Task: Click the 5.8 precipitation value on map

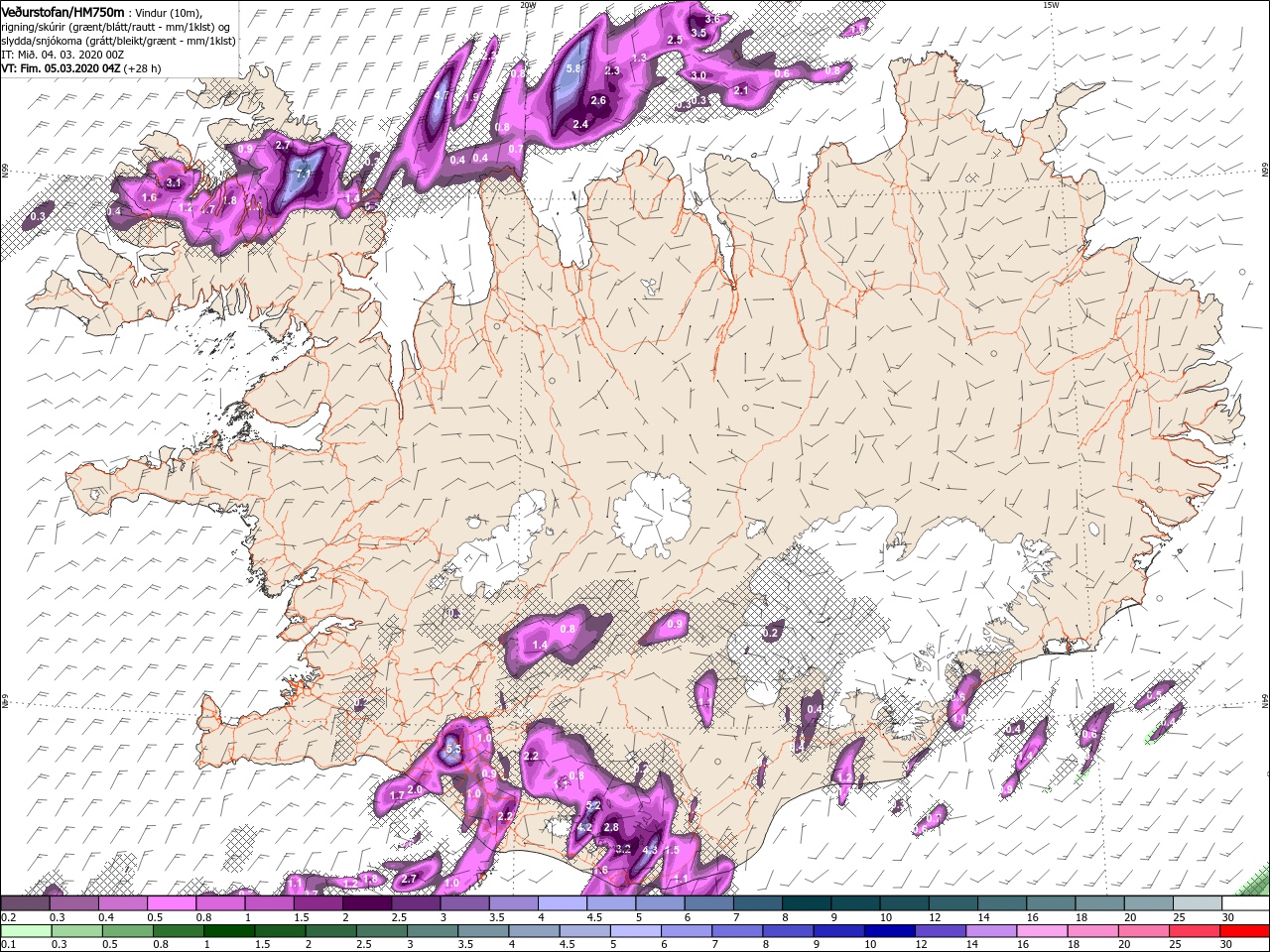Action: [x=573, y=69]
